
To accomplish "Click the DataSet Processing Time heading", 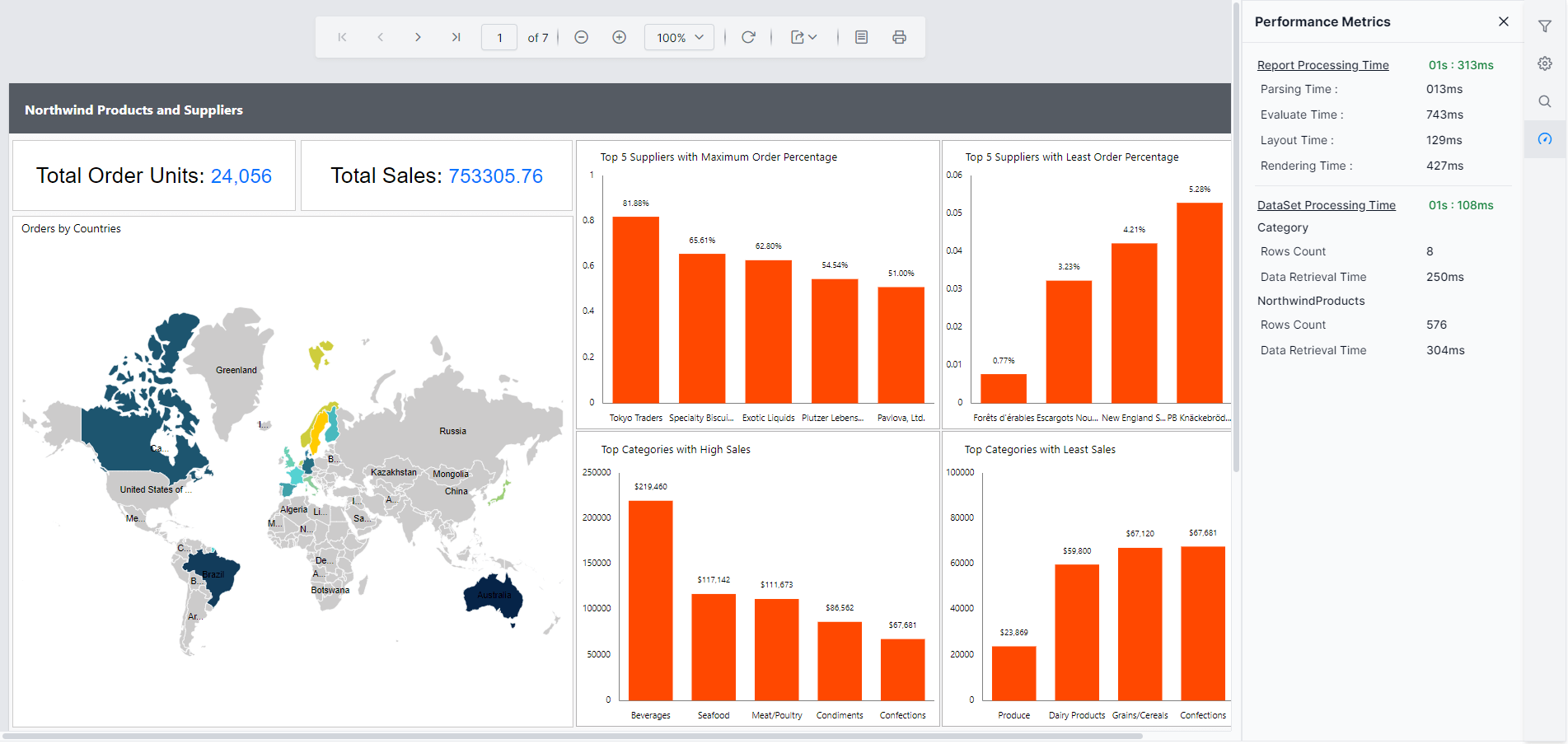I will [x=1326, y=205].
